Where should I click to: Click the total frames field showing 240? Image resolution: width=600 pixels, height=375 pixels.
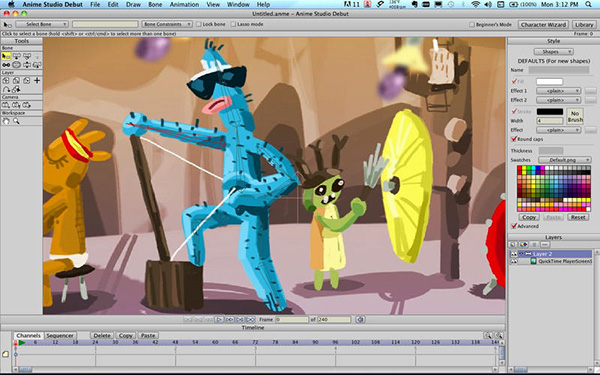pos(334,320)
